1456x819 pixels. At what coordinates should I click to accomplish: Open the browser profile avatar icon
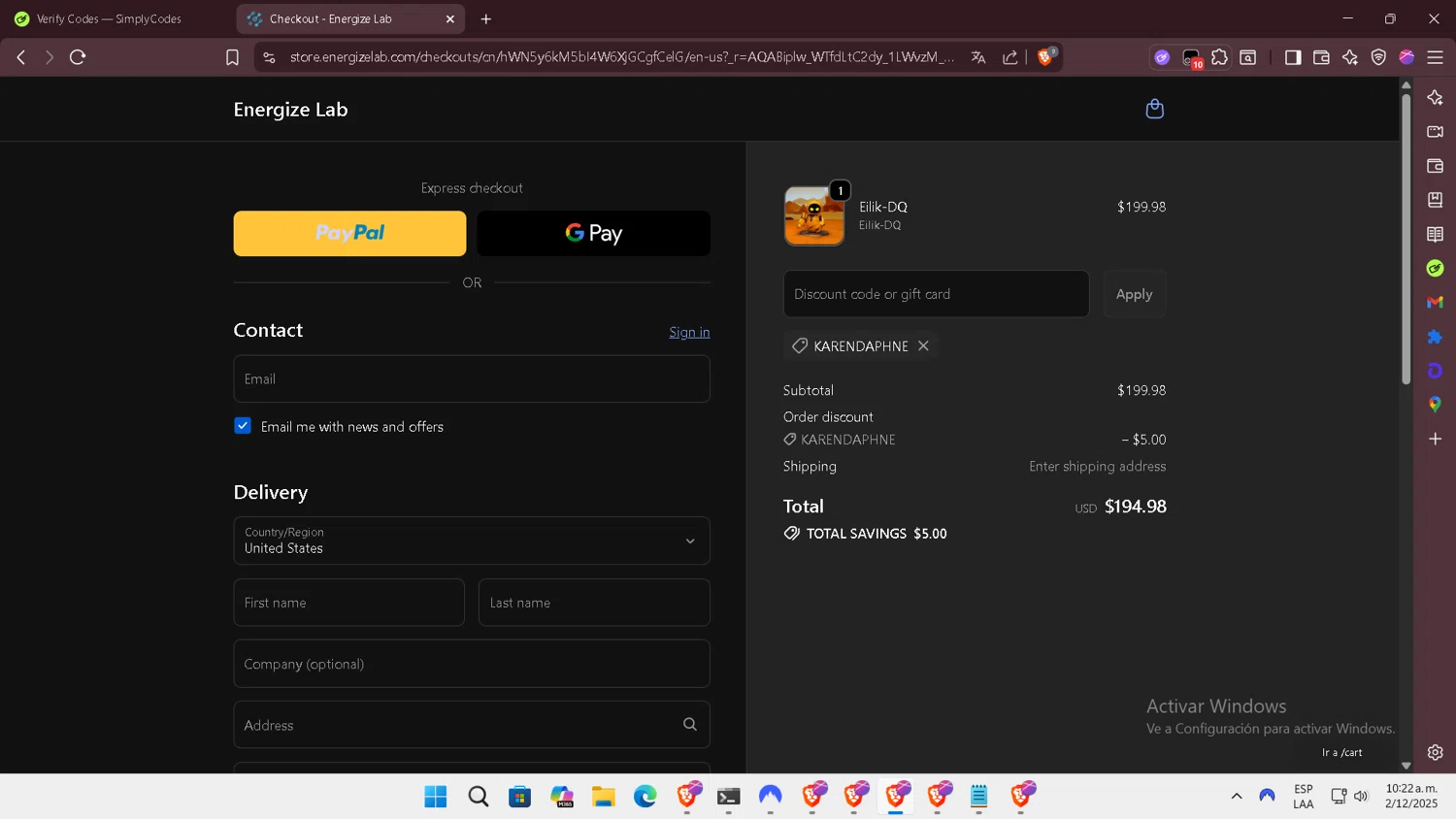pyautogui.click(x=1406, y=57)
